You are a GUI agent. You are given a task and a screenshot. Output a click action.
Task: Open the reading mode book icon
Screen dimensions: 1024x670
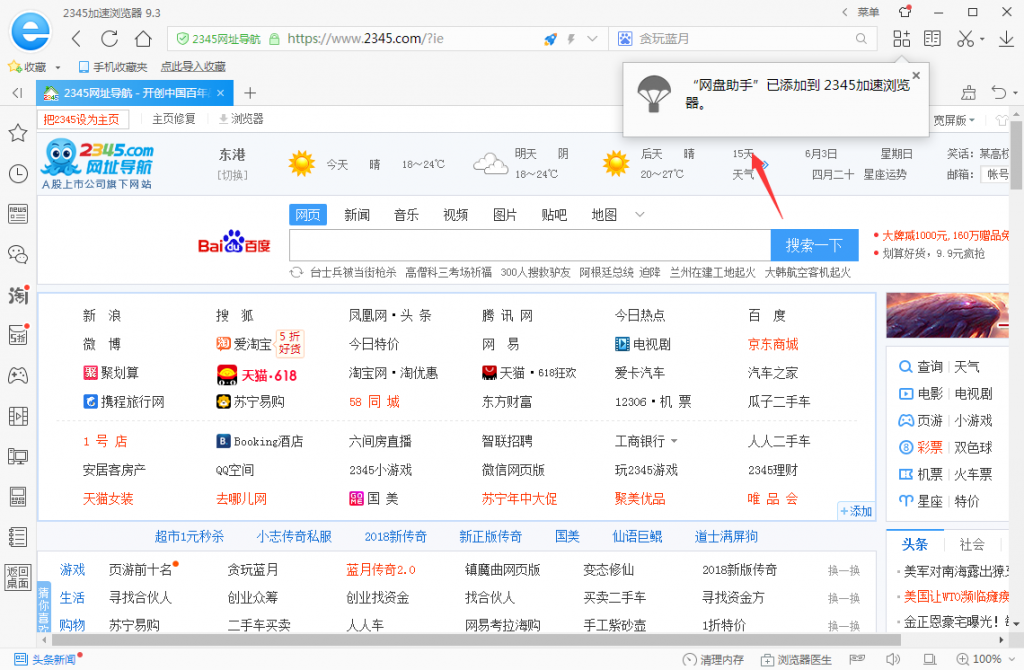coord(933,39)
